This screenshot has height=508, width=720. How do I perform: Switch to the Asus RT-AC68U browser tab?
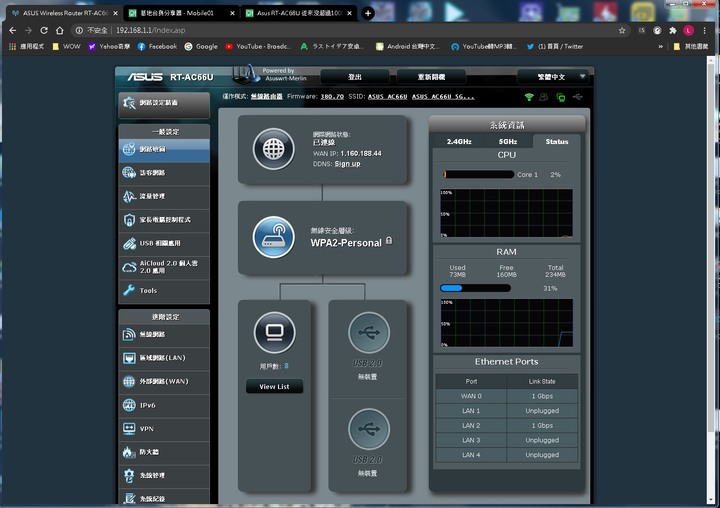(298, 13)
